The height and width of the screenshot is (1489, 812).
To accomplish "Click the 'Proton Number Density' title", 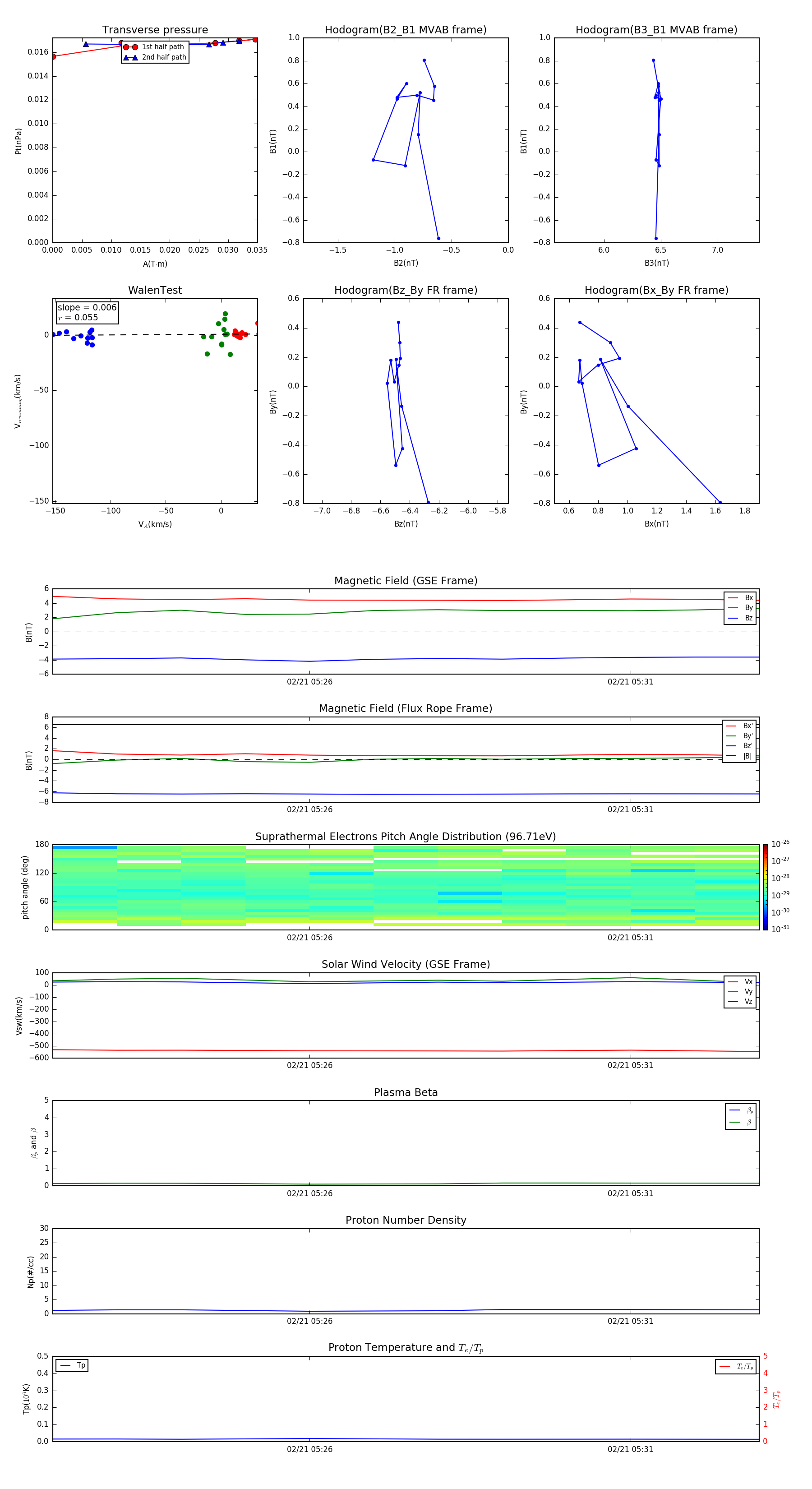I will point(406,1220).
